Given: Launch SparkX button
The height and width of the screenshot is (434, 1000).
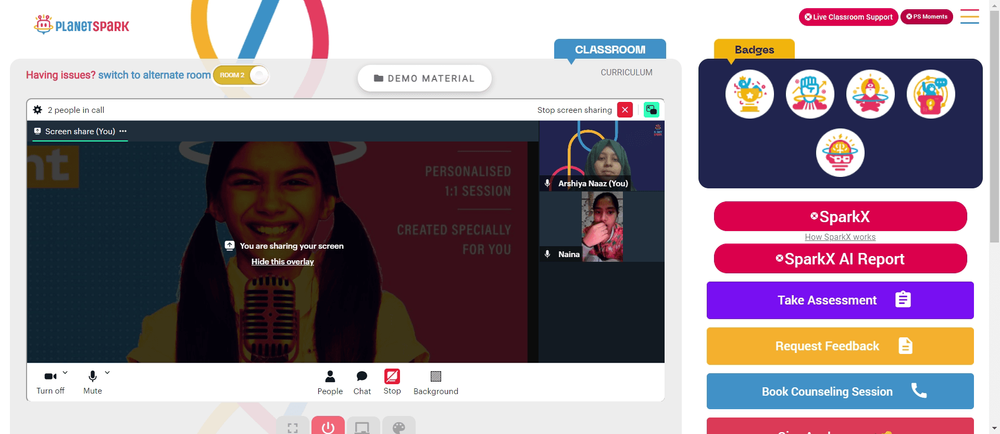Looking at the screenshot, I should point(840,217).
